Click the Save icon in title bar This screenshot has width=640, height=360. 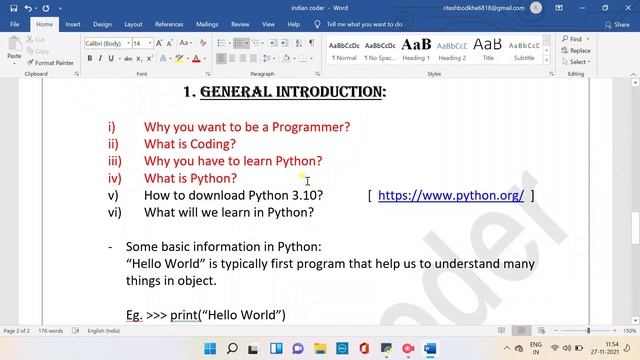click(x=13, y=8)
